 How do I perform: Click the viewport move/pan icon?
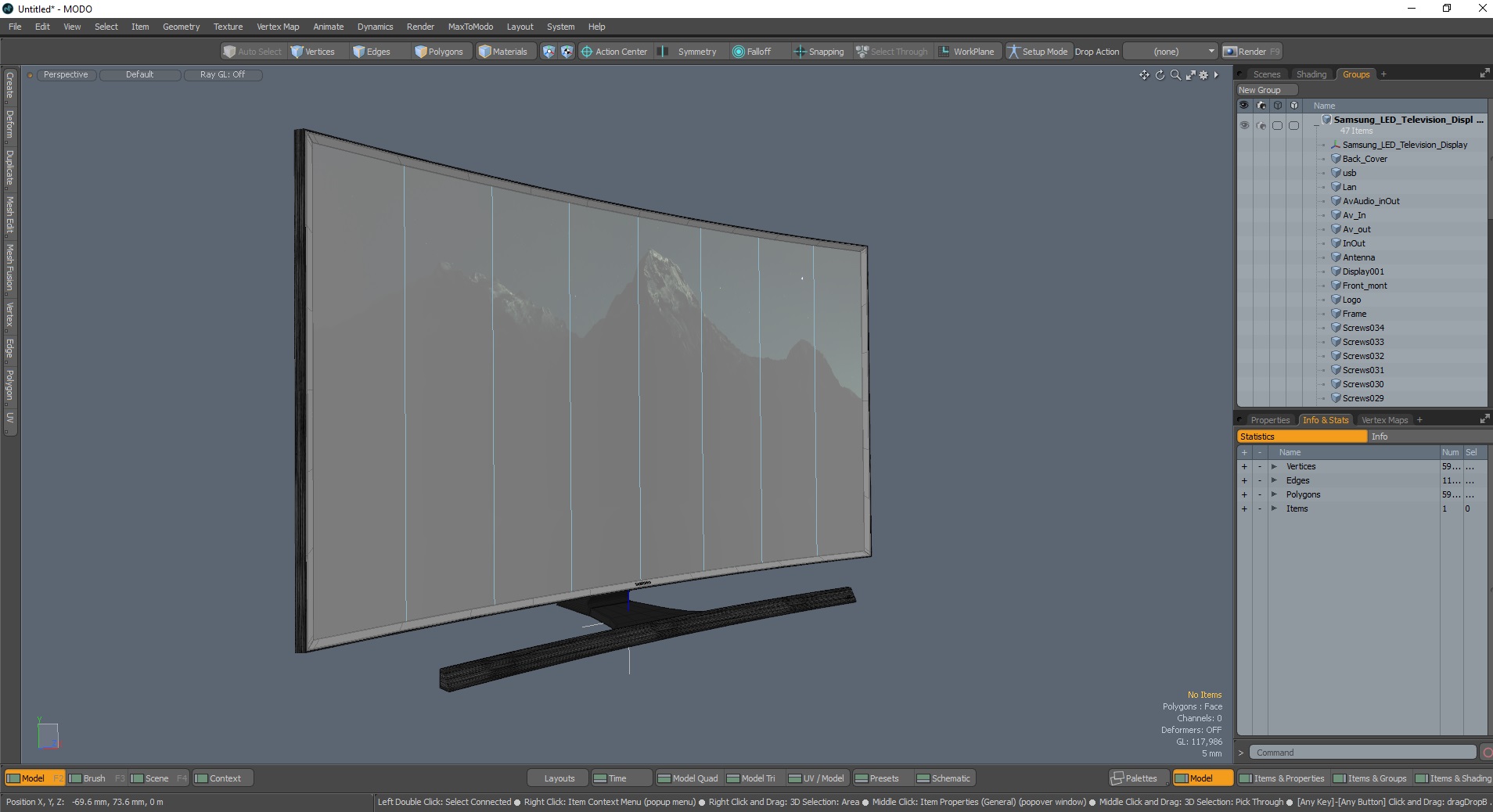coord(1144,75)
